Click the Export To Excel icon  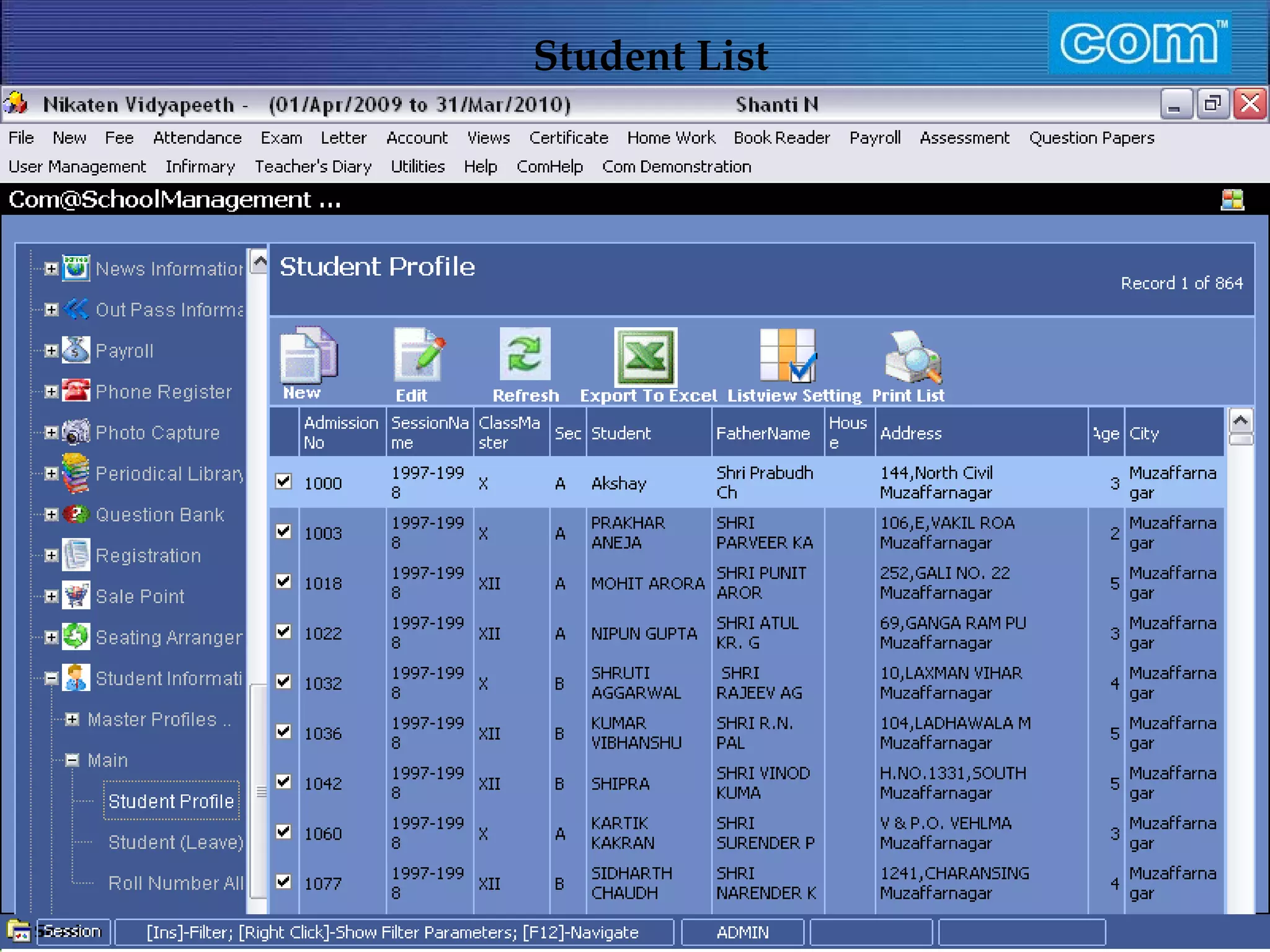coord(646,357)
